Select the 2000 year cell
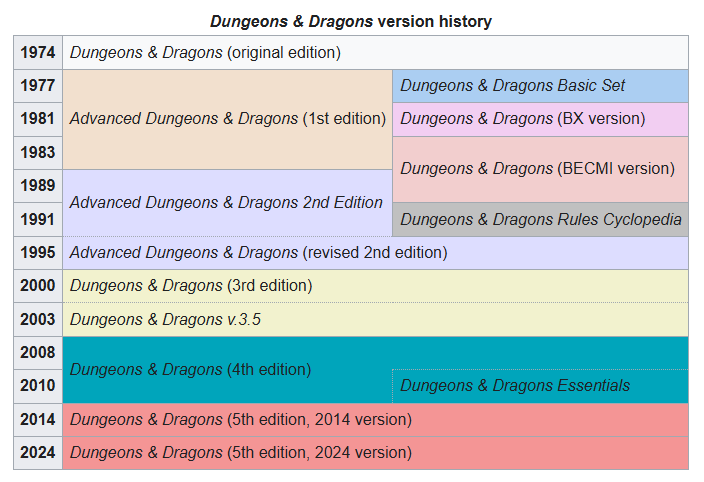This screenshot has width=704, height=482. tap(38, 286)
